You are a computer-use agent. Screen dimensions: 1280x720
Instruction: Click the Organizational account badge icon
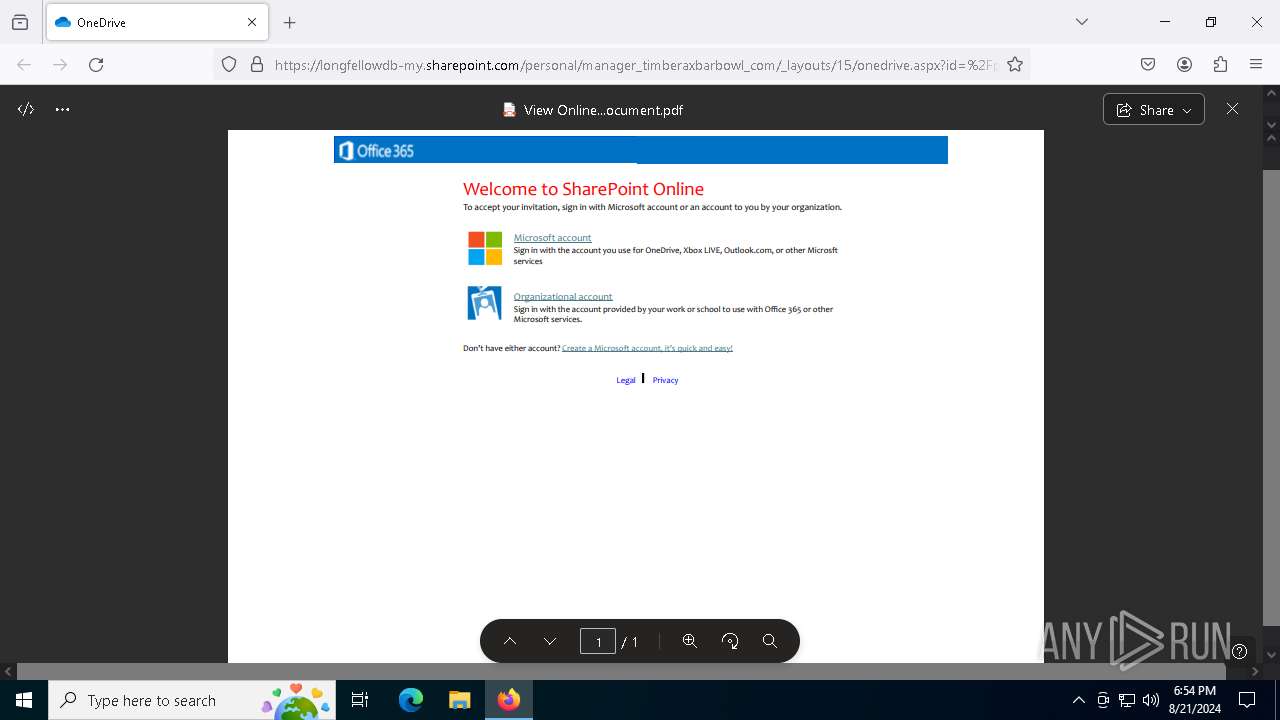(x=485, y=303)
